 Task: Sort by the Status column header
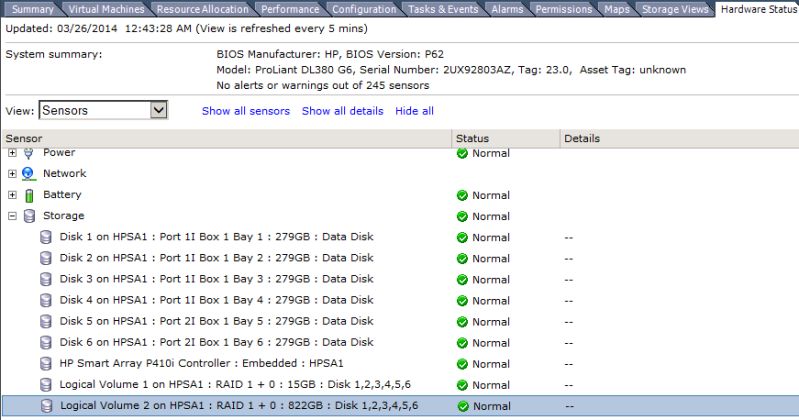(505, 139)
